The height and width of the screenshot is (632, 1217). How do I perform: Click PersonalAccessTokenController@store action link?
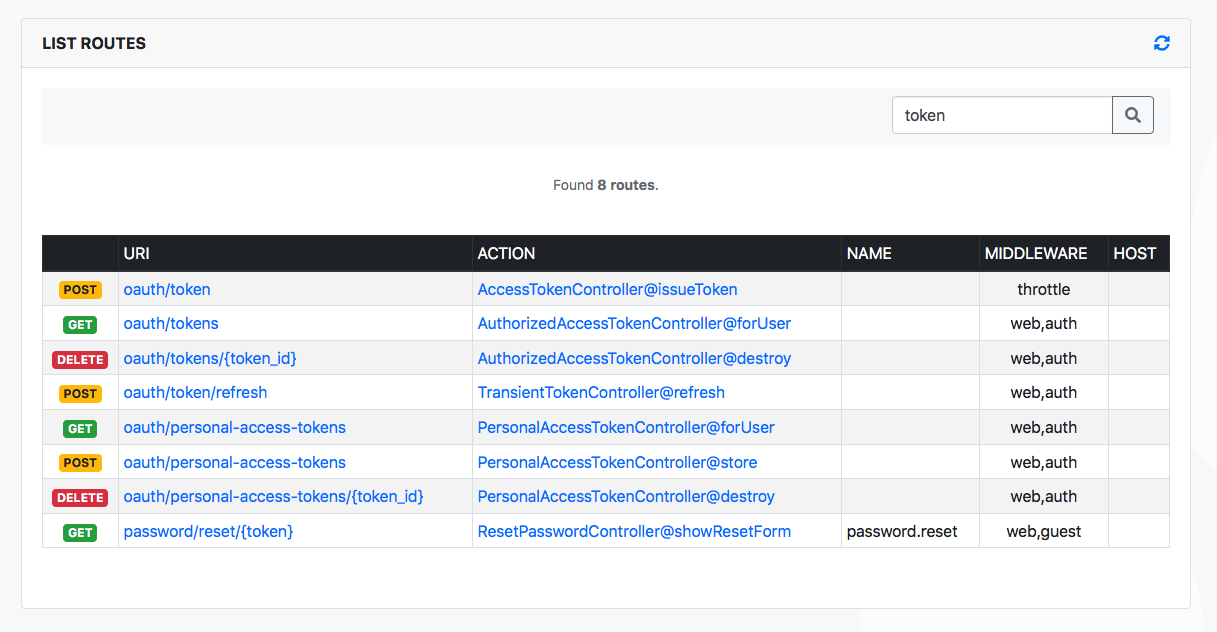[x=617, y=462]
